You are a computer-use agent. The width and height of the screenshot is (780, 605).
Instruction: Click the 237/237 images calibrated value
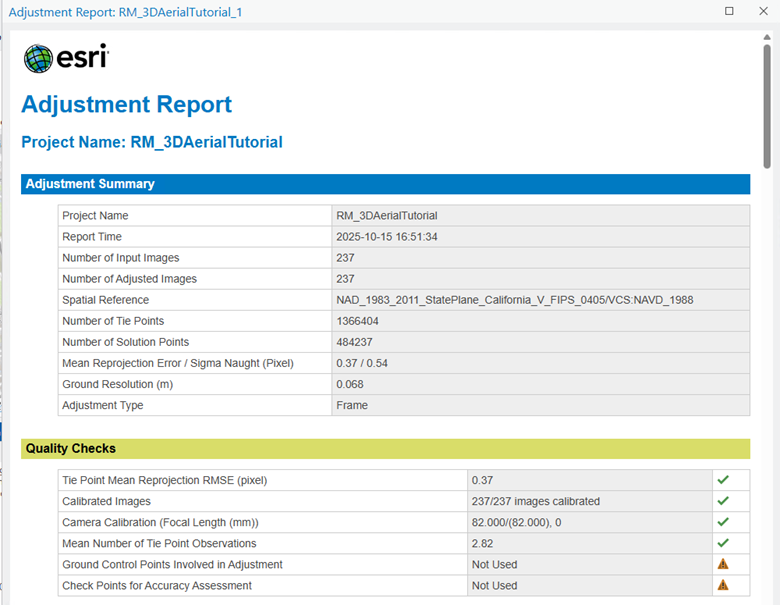click(x=536, y=501)
